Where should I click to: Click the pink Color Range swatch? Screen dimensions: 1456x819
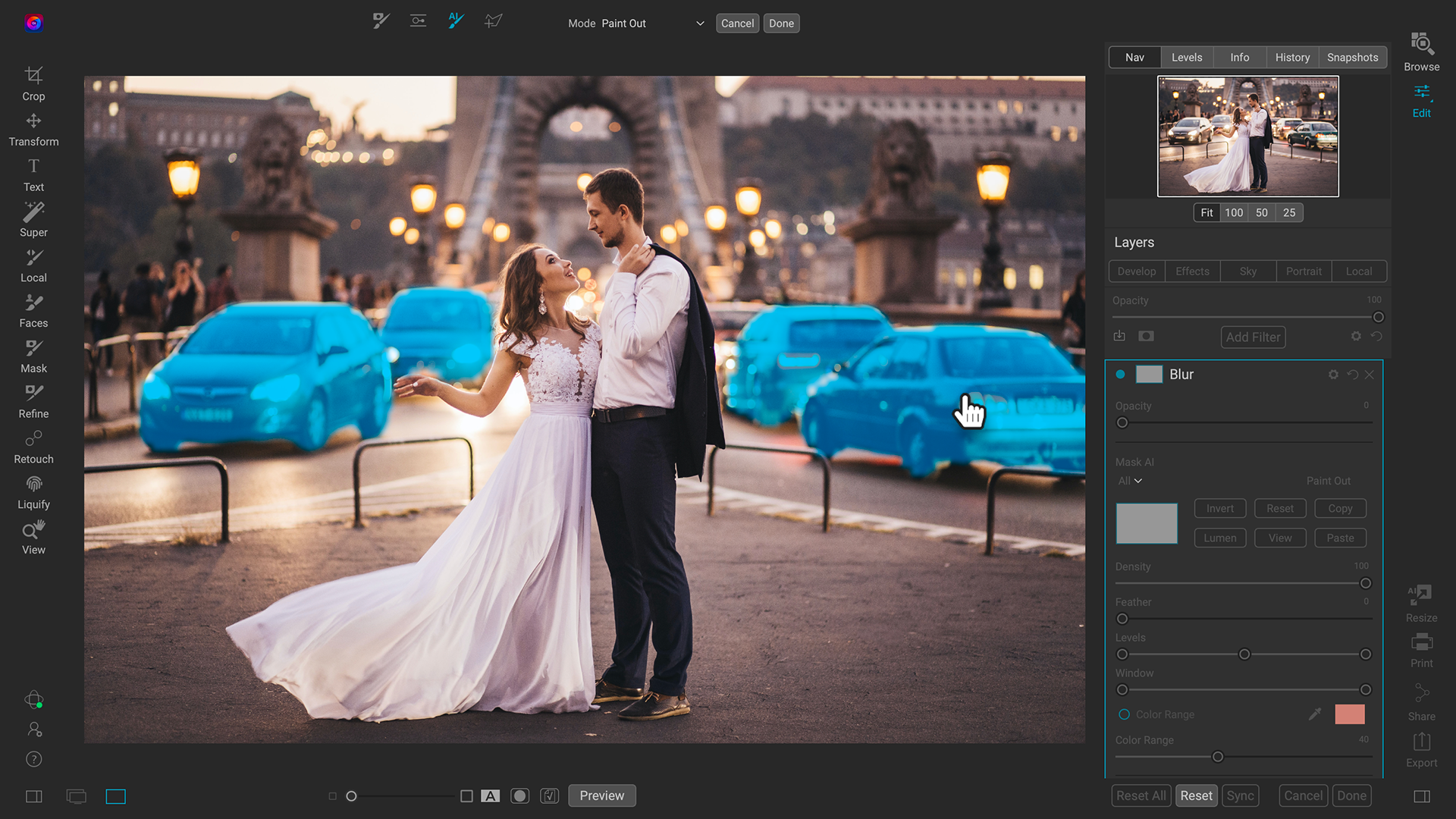click(1349, 714)
